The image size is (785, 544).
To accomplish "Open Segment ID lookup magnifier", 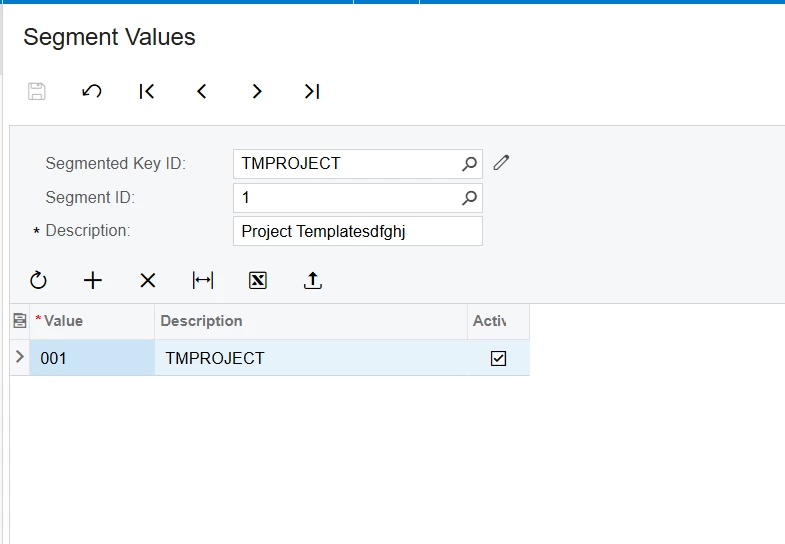I will click(x=469, y=198).
